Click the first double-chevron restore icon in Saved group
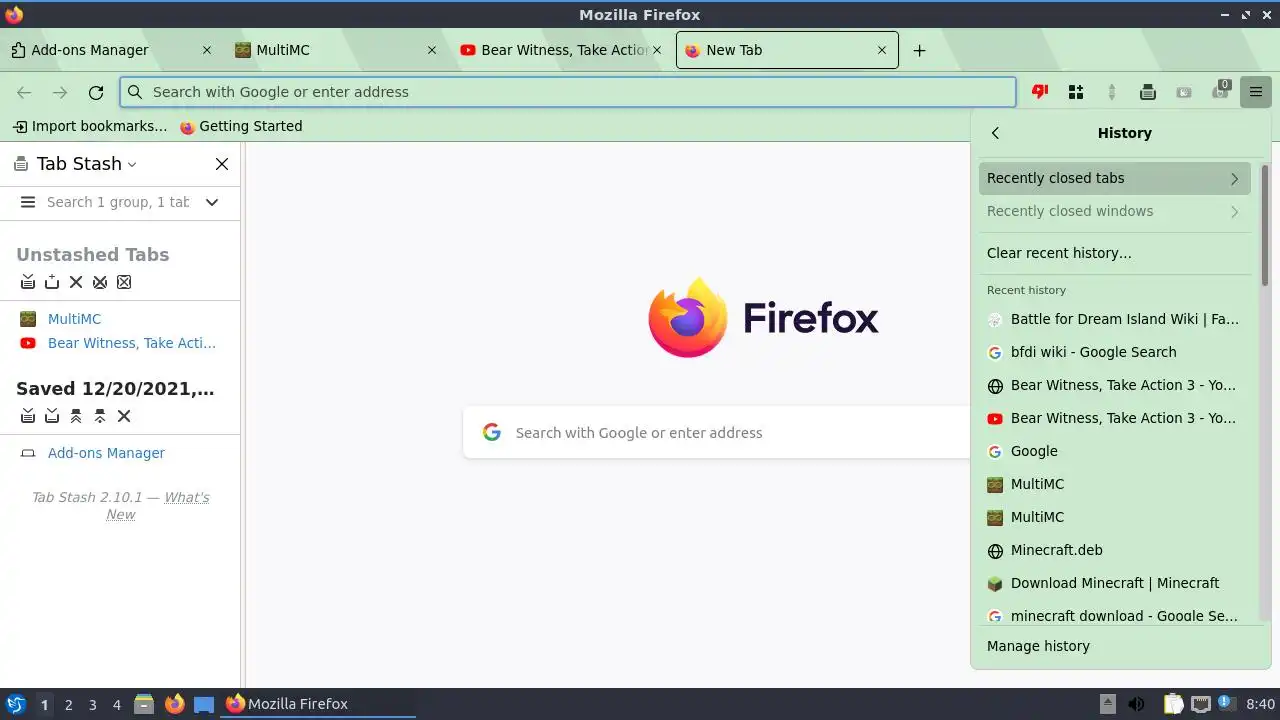This screenshot has width=1280, height=720. (76, 416)
